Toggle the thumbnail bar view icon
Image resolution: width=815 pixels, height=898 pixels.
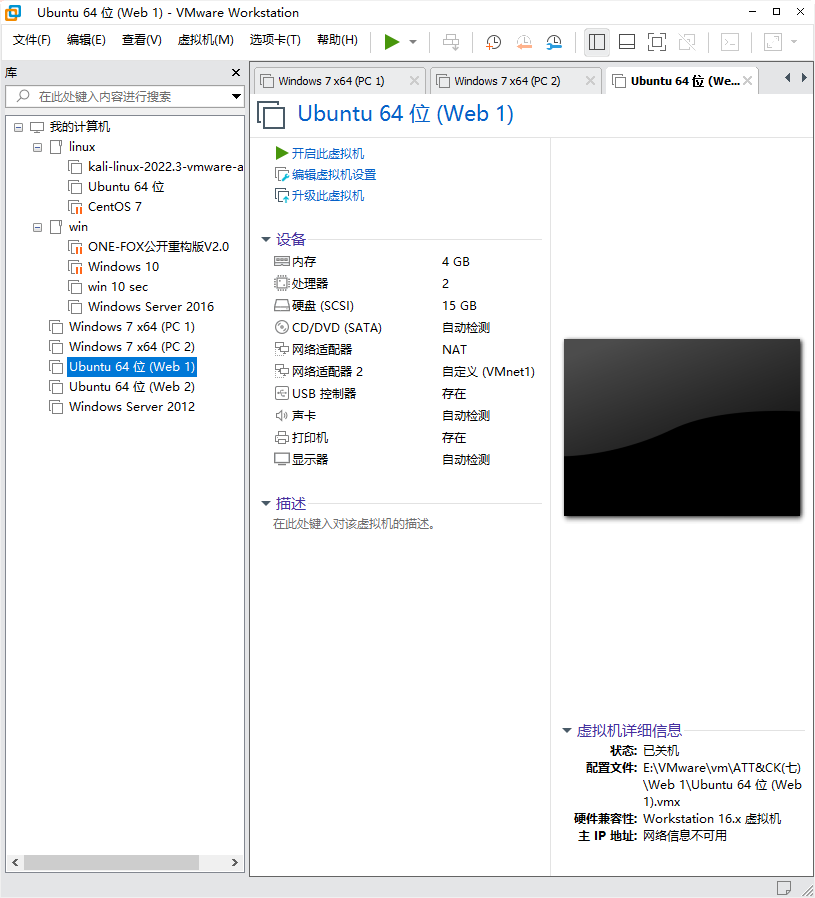tap(627, 42)
